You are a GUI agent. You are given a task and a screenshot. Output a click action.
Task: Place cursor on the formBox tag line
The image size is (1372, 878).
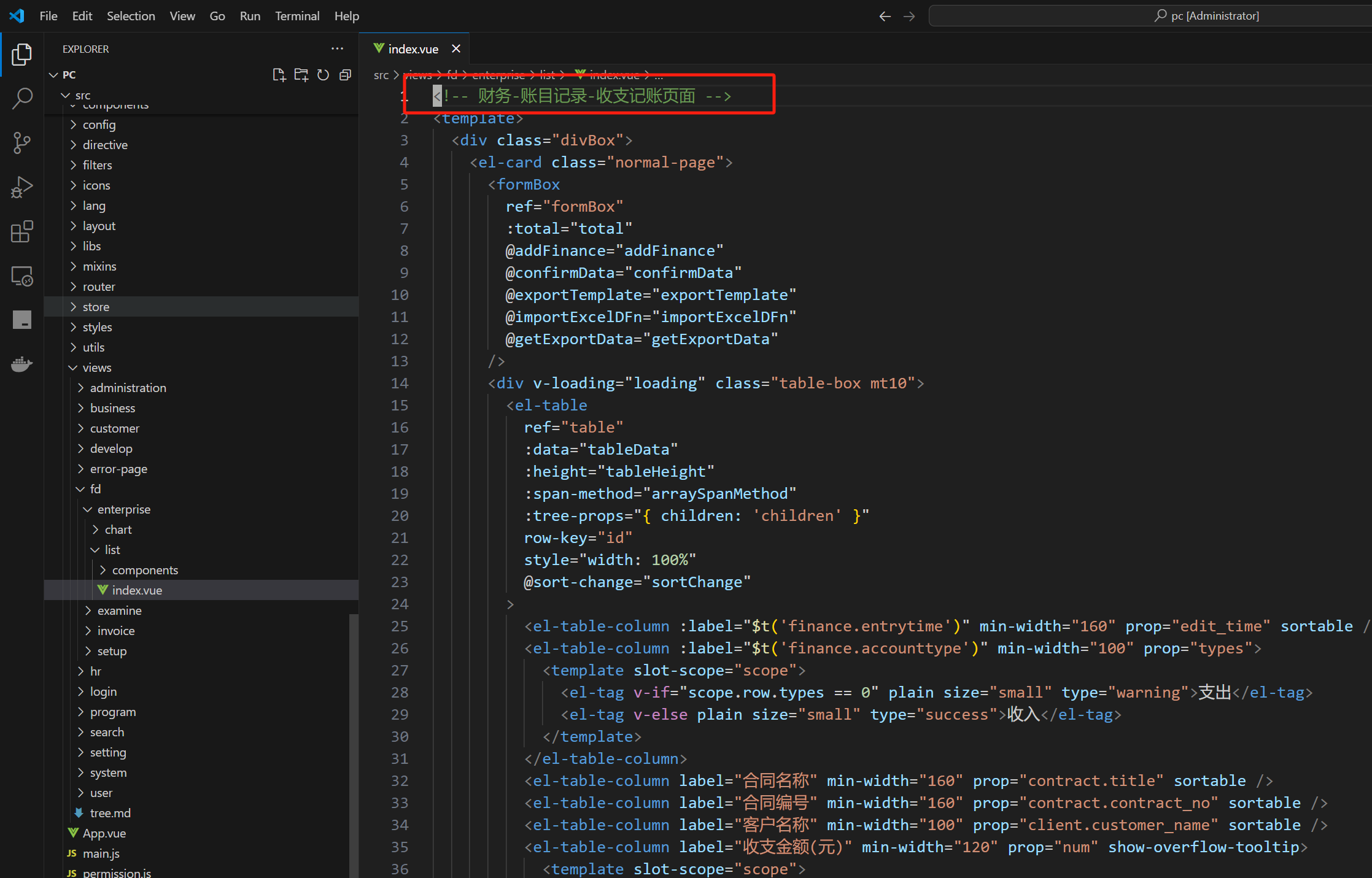tap(524, 185)
